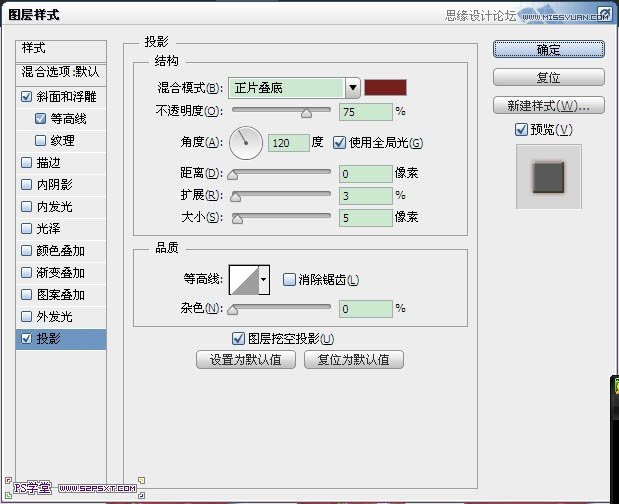This screenshot has height=504, width=619.
Task: Select the 样式 header in list
Action: (61, 51)
